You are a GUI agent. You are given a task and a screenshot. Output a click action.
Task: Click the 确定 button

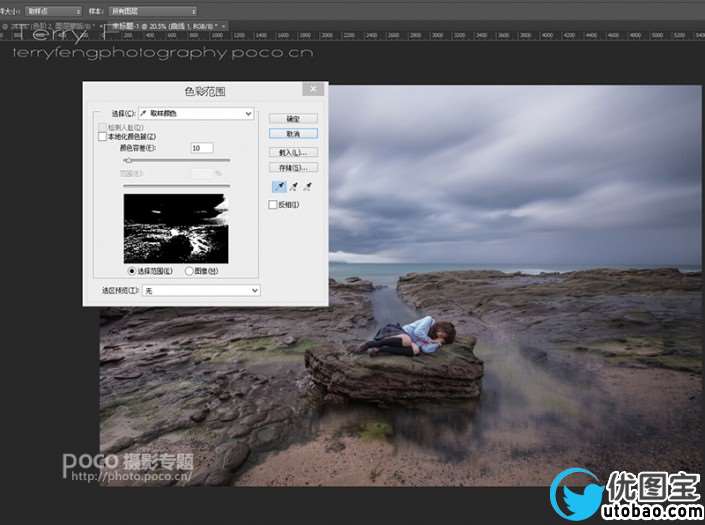point(293,119)
